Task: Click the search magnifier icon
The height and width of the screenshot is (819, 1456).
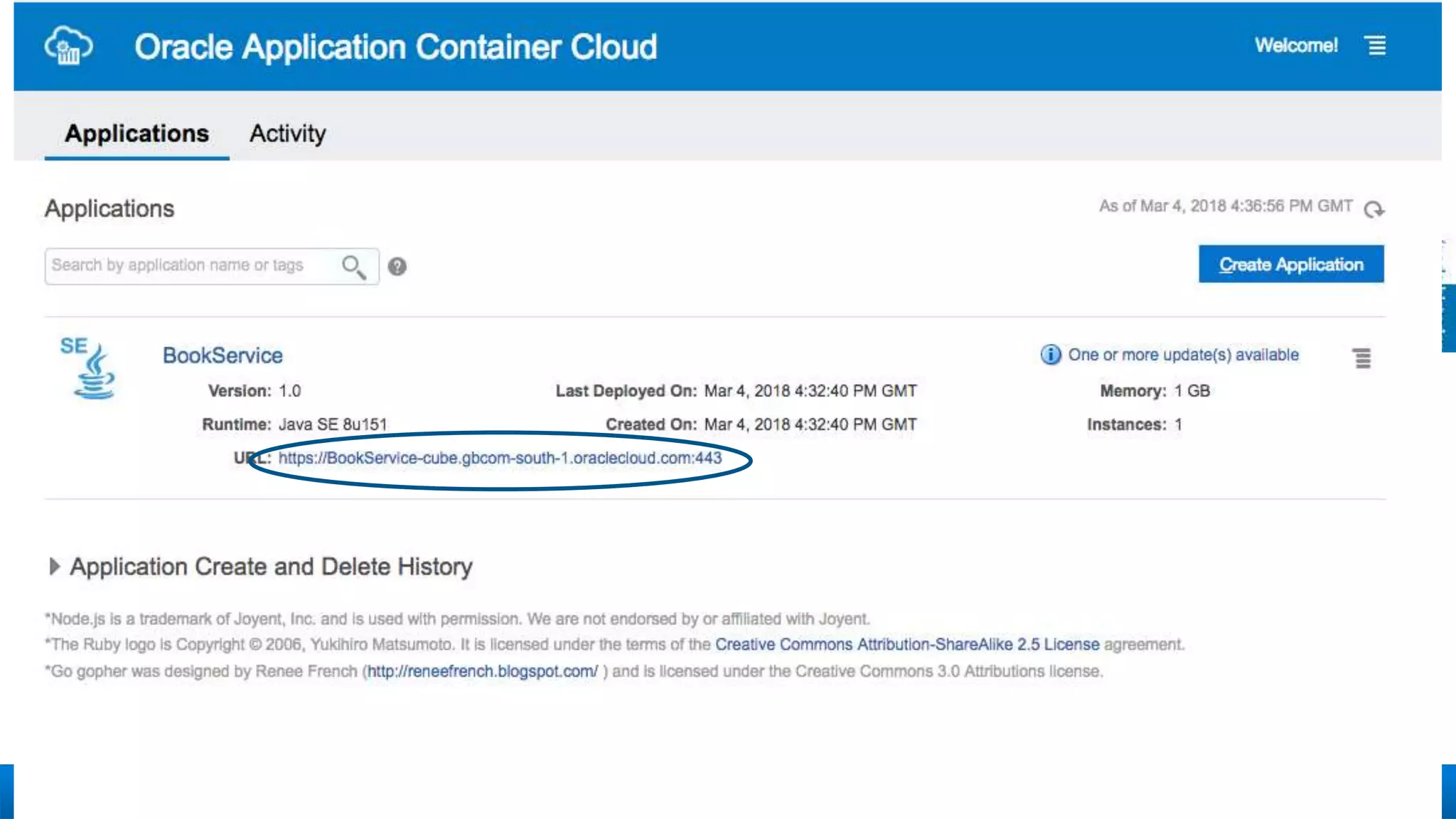Action: [x=353, y=267]
